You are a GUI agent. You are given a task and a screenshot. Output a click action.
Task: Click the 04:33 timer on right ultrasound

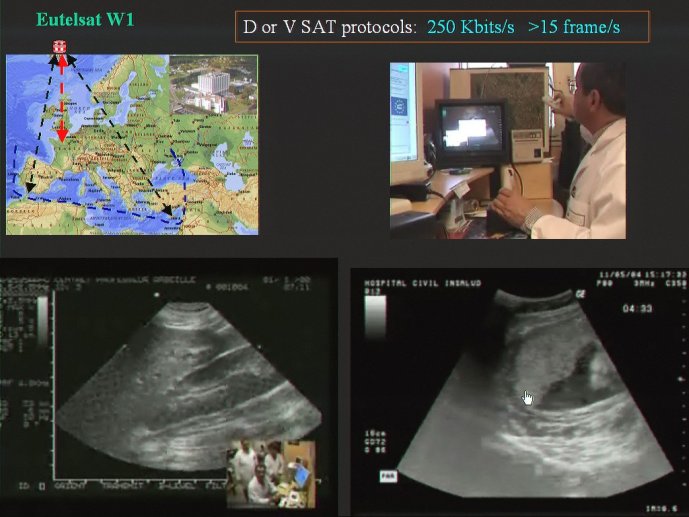(637, 309)
